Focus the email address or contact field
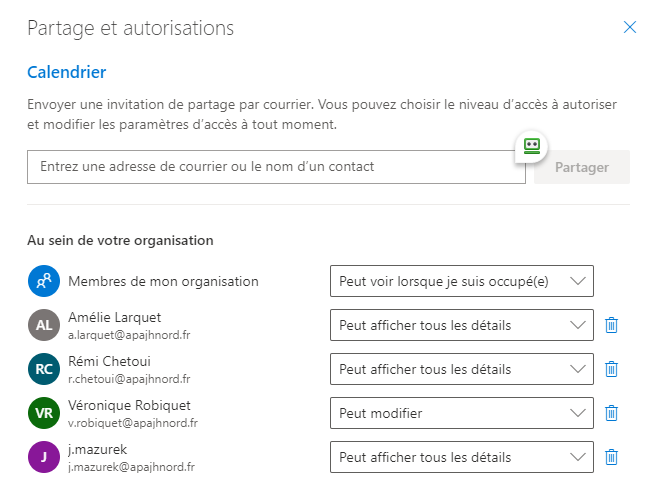 (276, 167)
